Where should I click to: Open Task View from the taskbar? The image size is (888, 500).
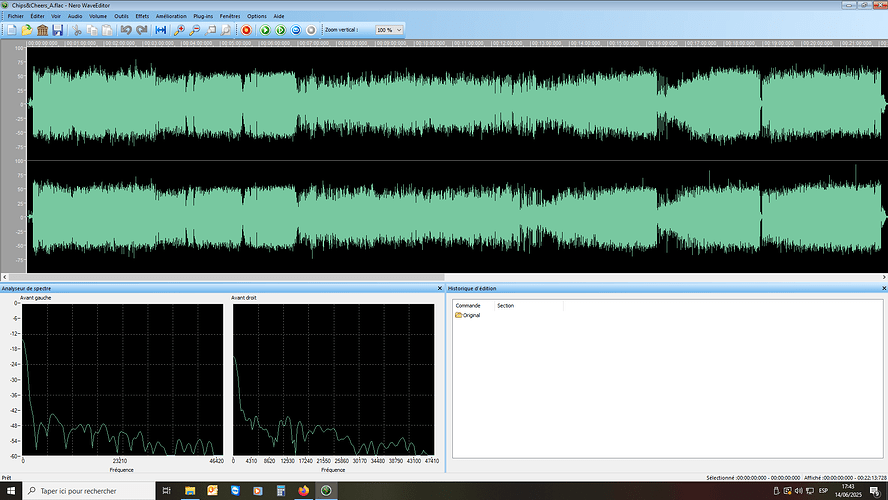(x=166, y=491)
